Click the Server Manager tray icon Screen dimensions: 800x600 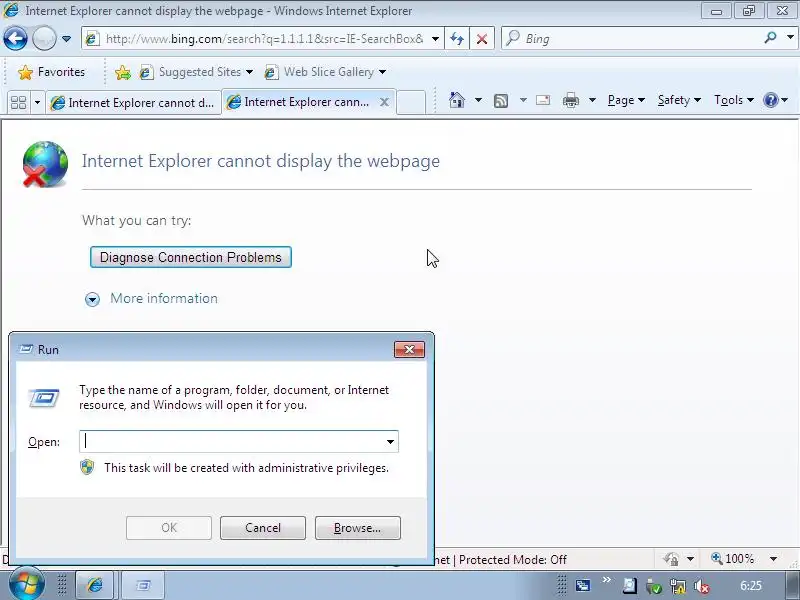[x=582, y=585]
